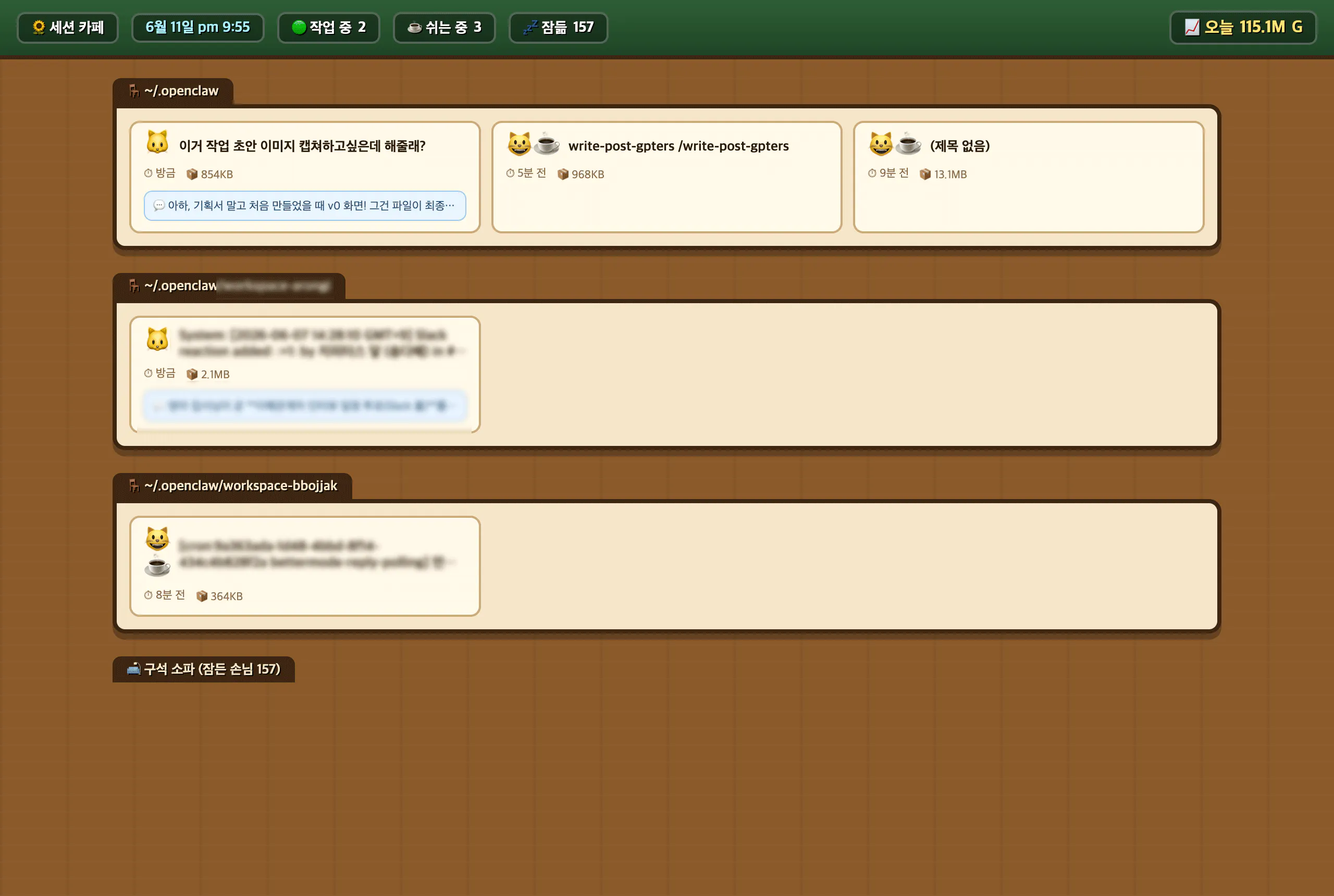The image size is (1334, 896).
Task: Expand the 구석 소파 (잠든 손님 157) section
Action: [x=204, y=669]
